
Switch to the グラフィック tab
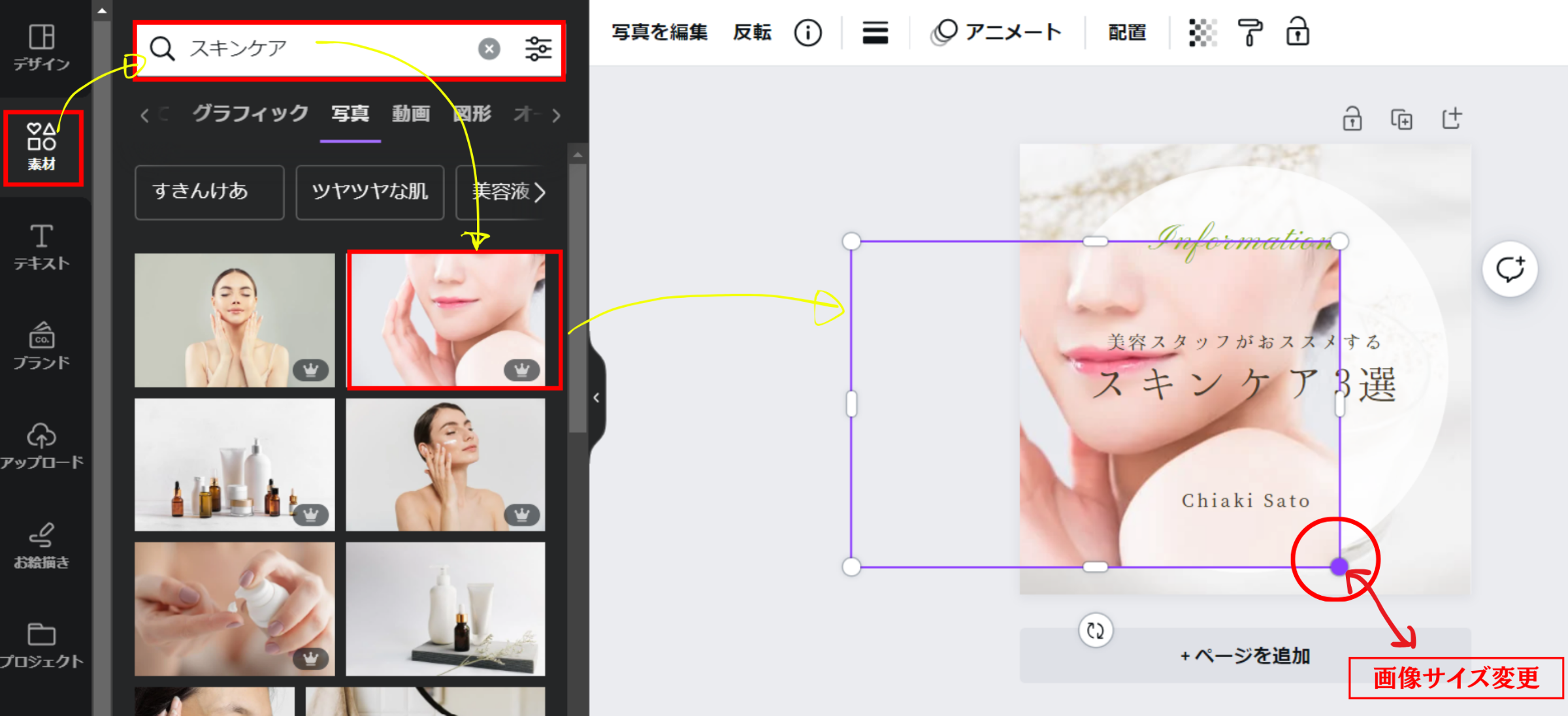coord(250,114)
